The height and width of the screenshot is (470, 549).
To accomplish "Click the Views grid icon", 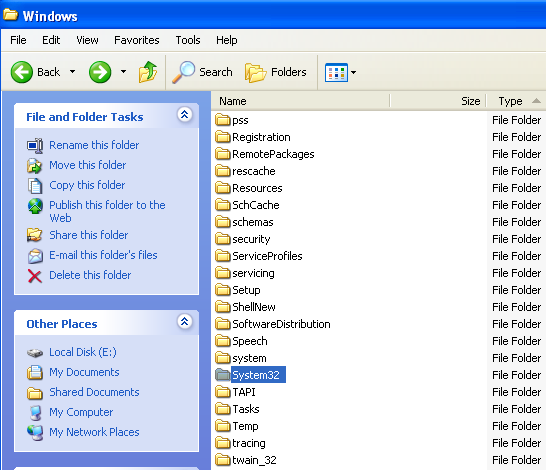I will coord(336,72).
